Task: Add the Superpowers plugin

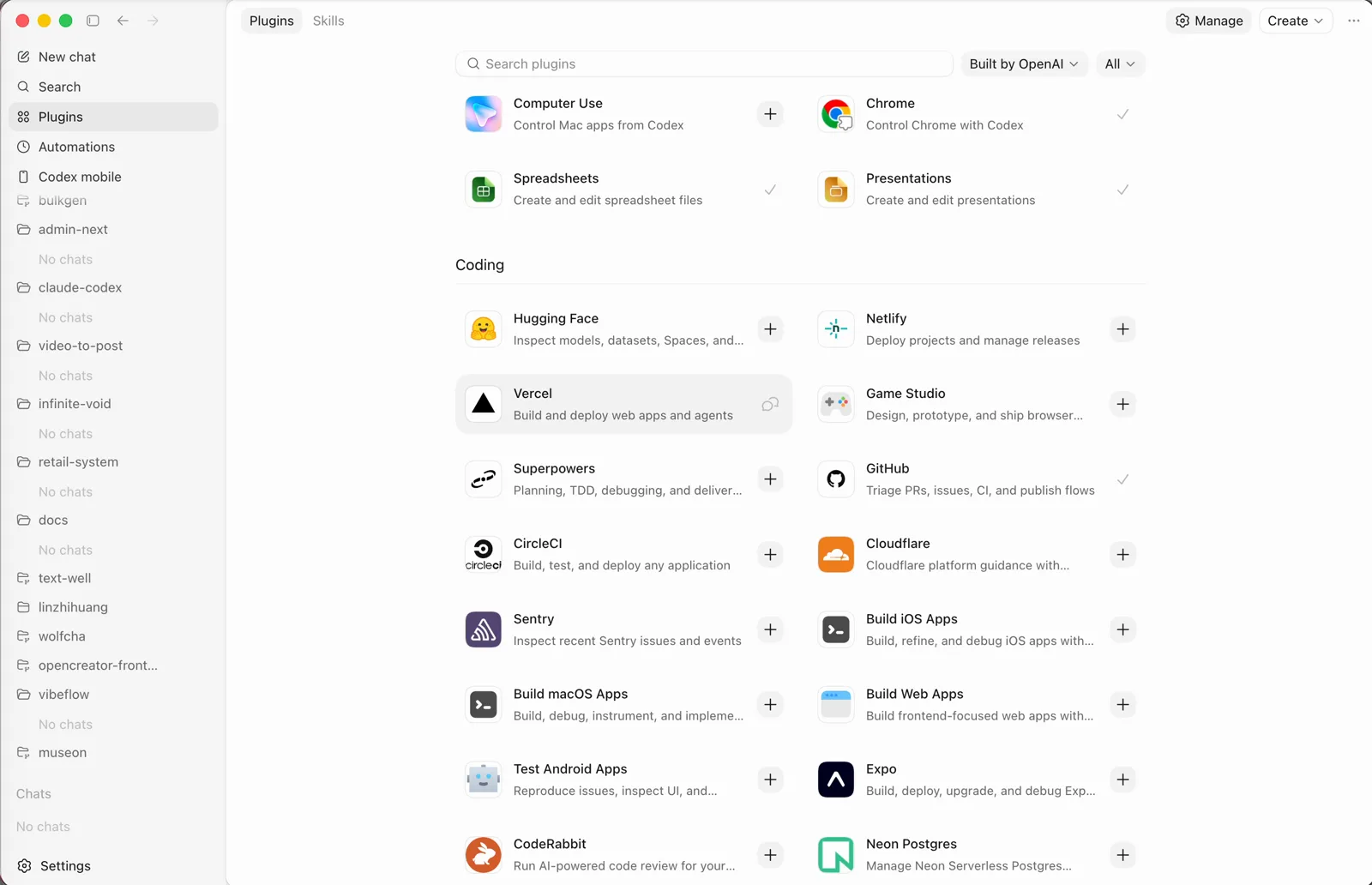Action: tap(771, 479)
